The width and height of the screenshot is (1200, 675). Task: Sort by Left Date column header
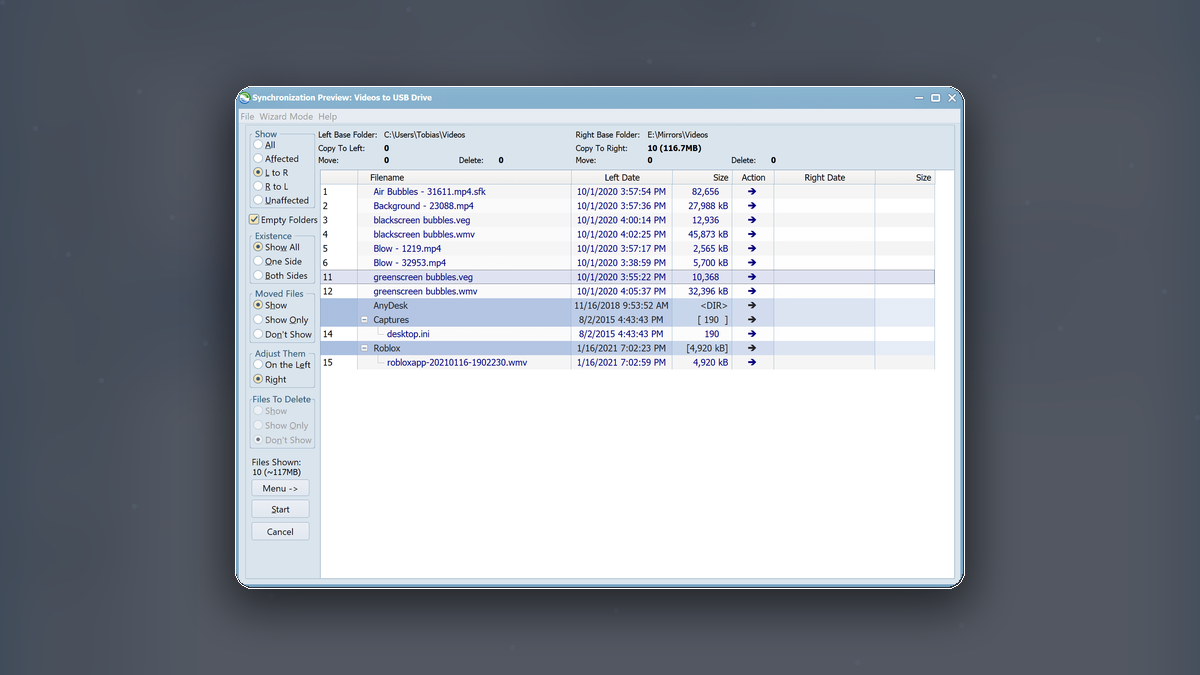tap(621, 177)
